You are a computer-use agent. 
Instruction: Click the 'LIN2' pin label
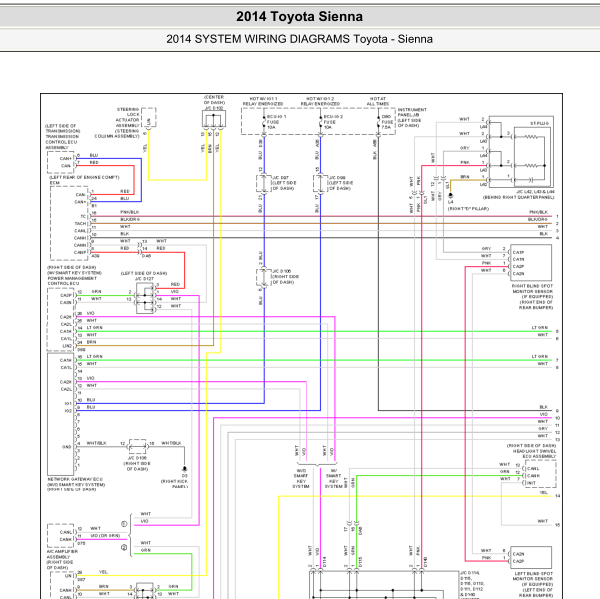67,346
